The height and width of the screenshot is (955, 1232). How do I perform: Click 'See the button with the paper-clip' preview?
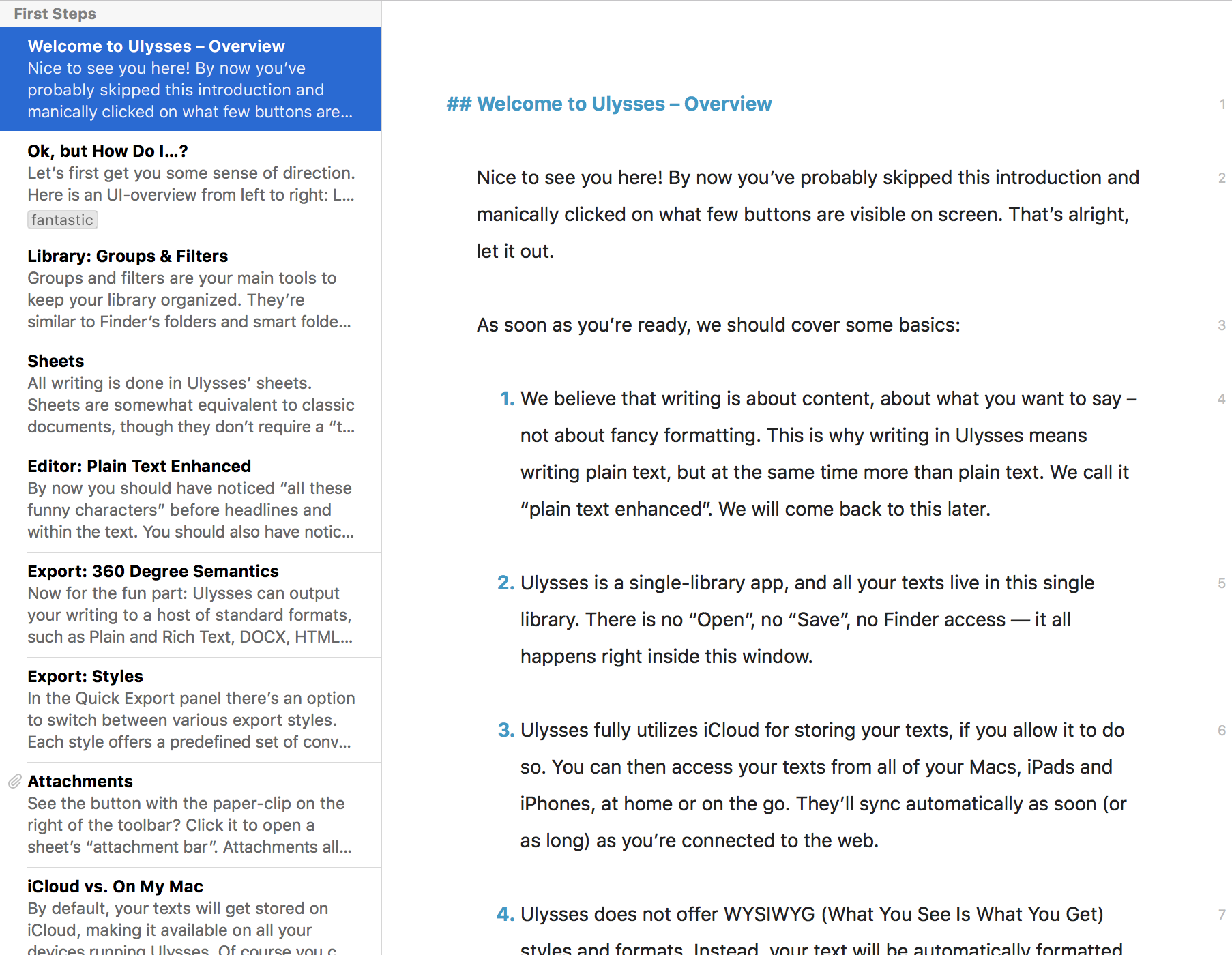pyautogui.click(x=190, y=825)
